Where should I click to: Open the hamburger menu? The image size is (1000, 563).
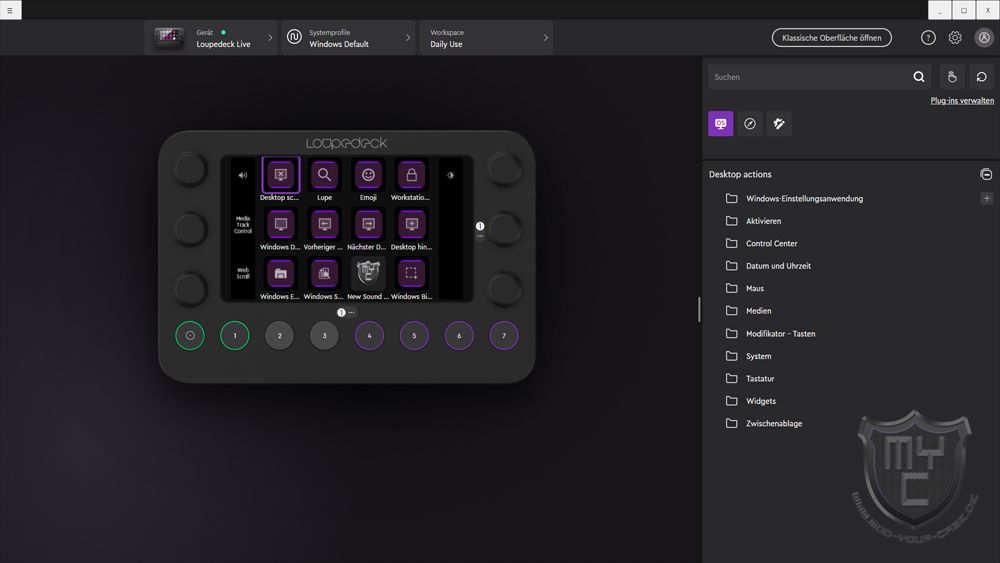click(x=10, y=10)
